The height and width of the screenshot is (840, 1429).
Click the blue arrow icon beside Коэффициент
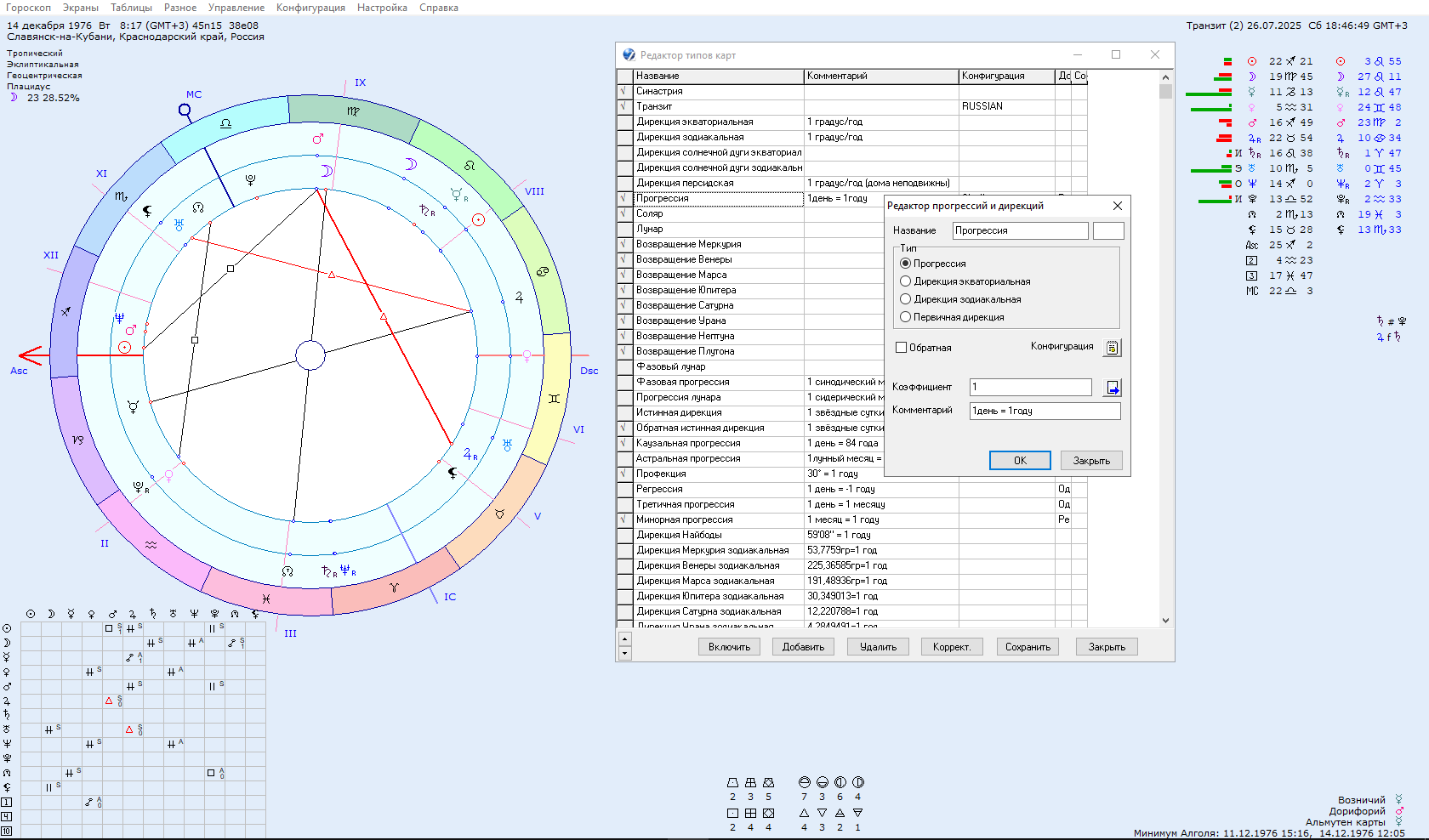[x=1112, y=388]
